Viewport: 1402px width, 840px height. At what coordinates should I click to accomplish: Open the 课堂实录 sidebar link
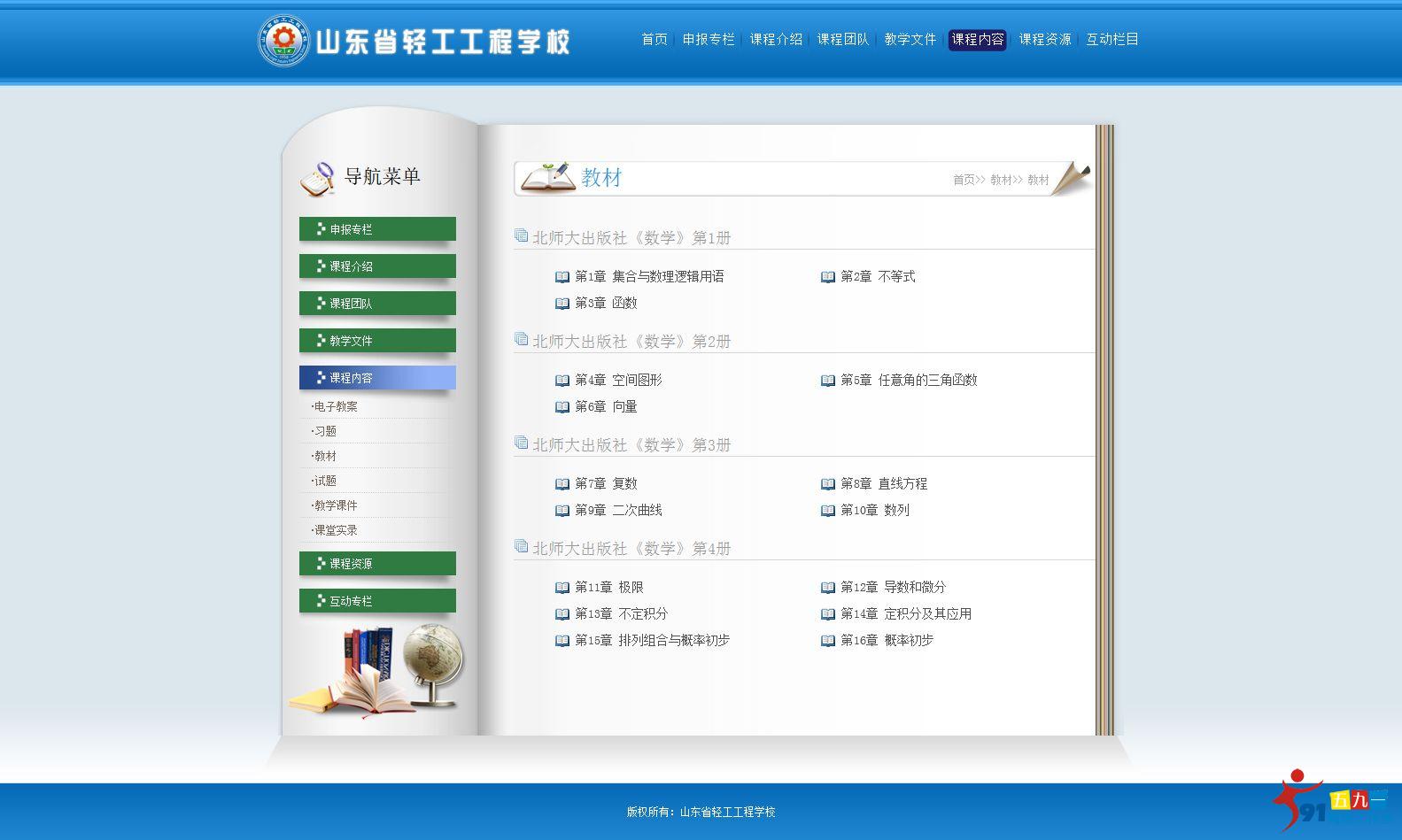pyautogui.click(x=336, y=531)
